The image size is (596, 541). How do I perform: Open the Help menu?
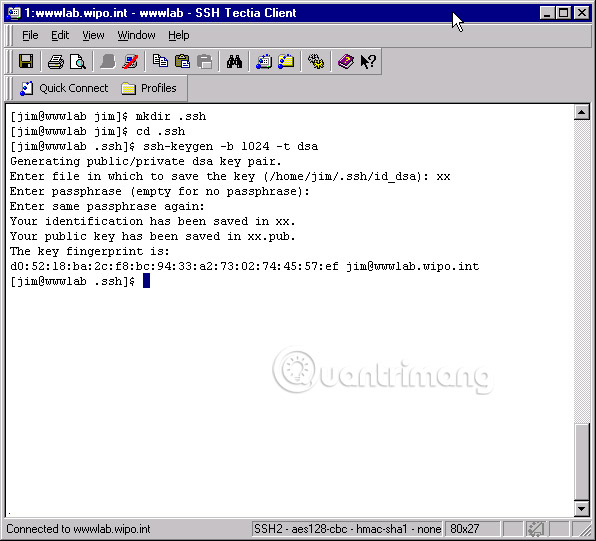(179, 35)
